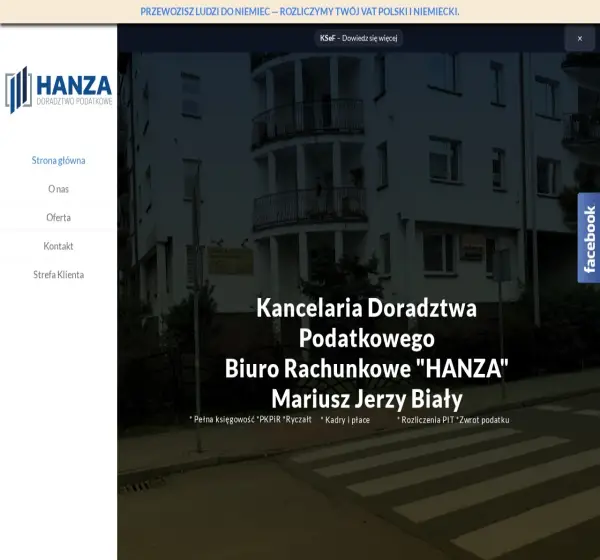This screenshot has height=560, width=600.
Task: Navigate to Kontakt
Action: [59, 246]
